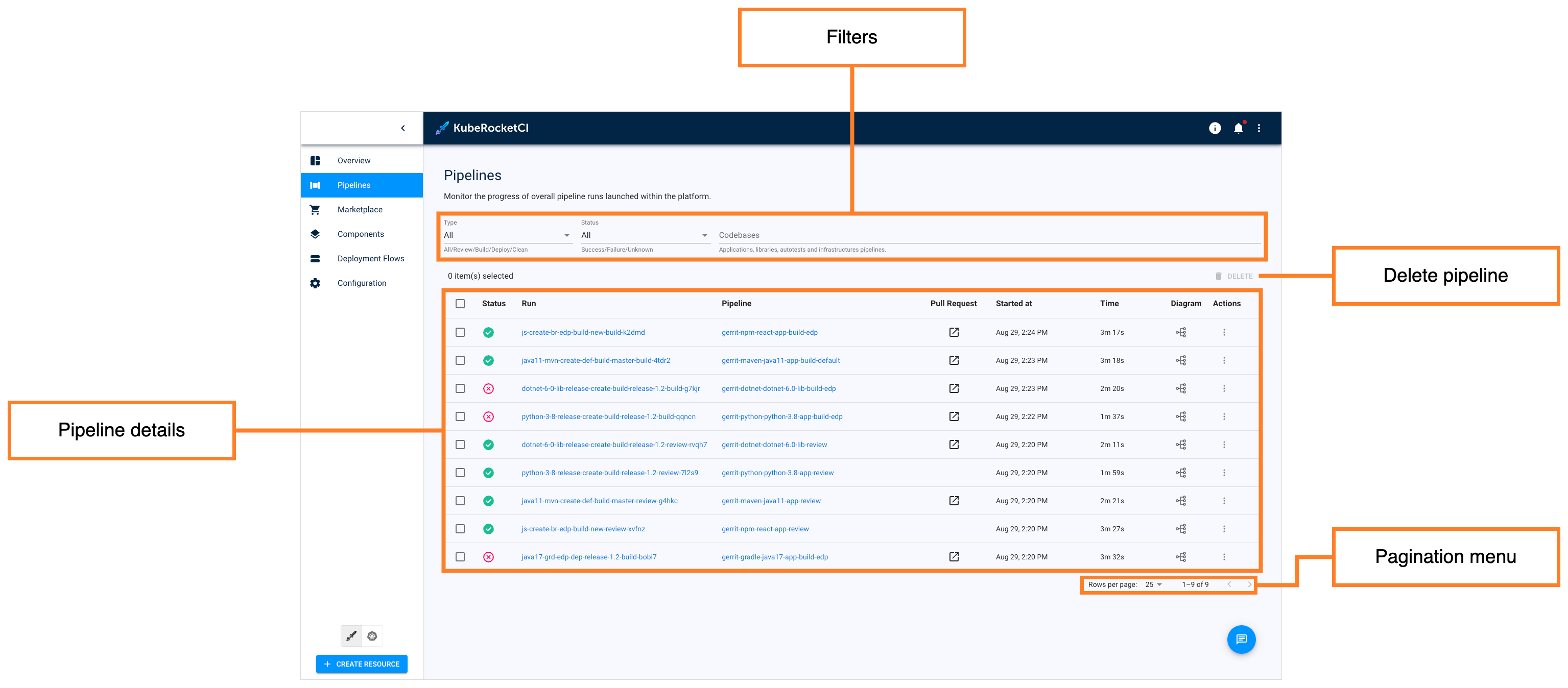Image resolution: width=1568 pixels, height=688 pixels.
Task: View diagram for js-create-br-edp review-xvfnz run
Action: (x=1181, y=529)
